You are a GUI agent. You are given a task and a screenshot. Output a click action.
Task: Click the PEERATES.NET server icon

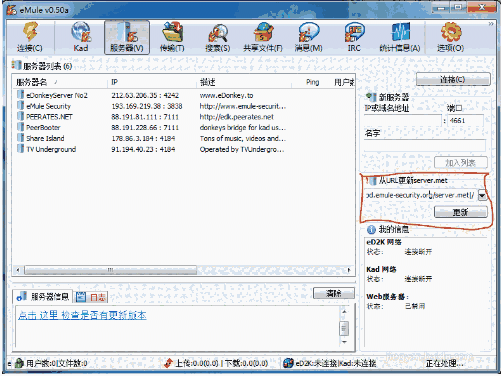pos(21,117)
